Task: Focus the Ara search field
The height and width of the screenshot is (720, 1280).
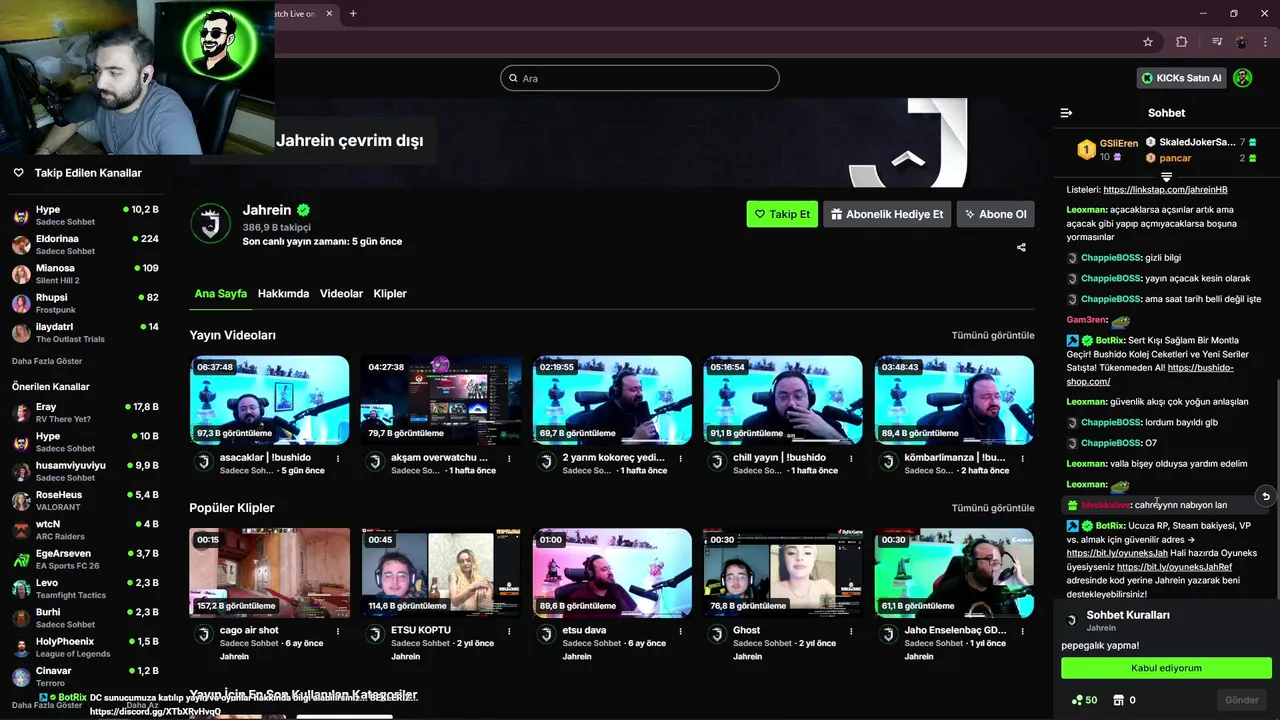Action: point(640,78)
